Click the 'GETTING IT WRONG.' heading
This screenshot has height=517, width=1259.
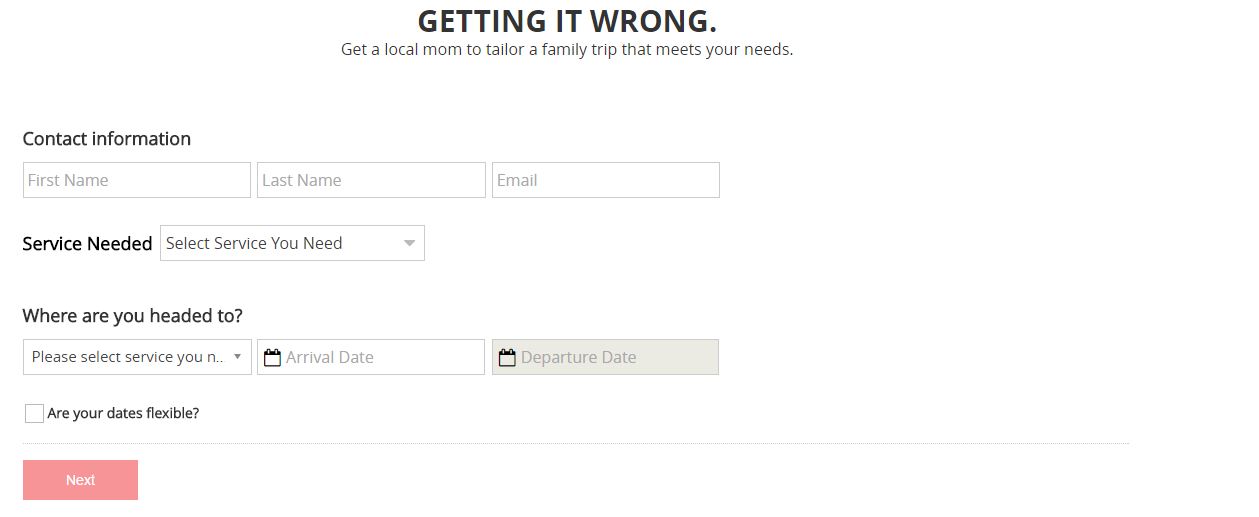[x=567, y=21]
